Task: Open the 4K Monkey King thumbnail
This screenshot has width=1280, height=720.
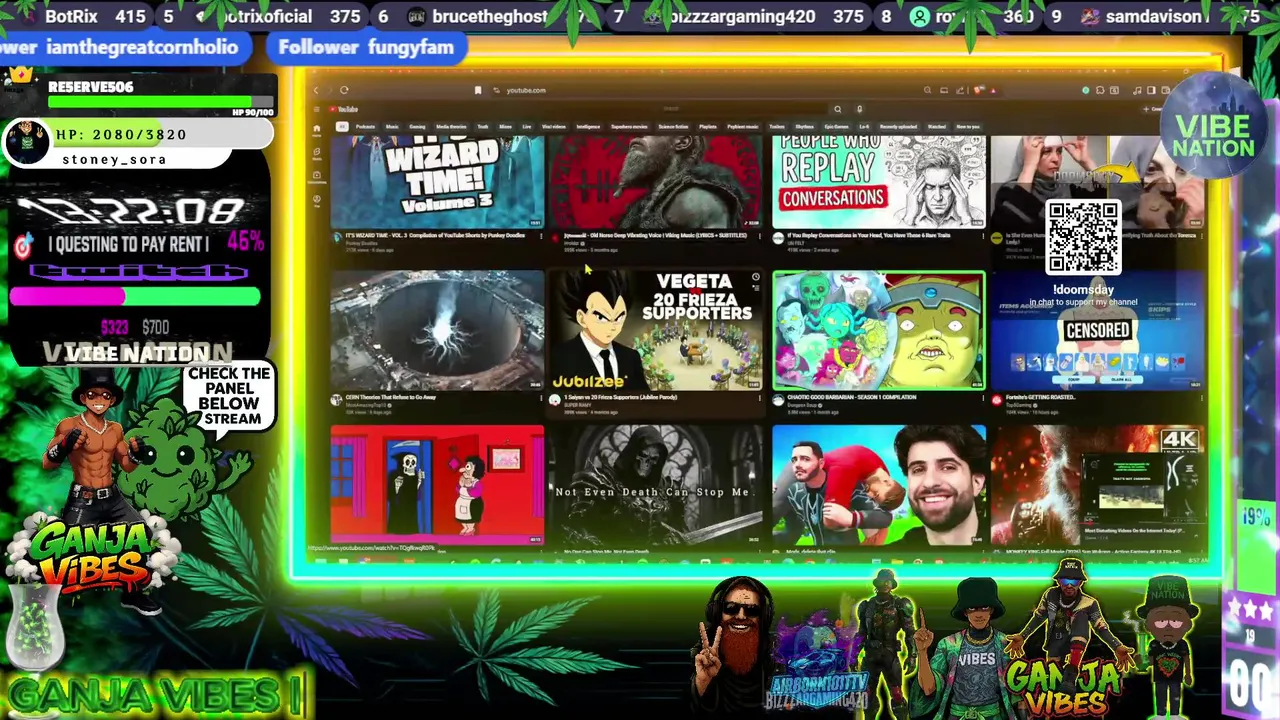Action: [x=1098, y=485]
